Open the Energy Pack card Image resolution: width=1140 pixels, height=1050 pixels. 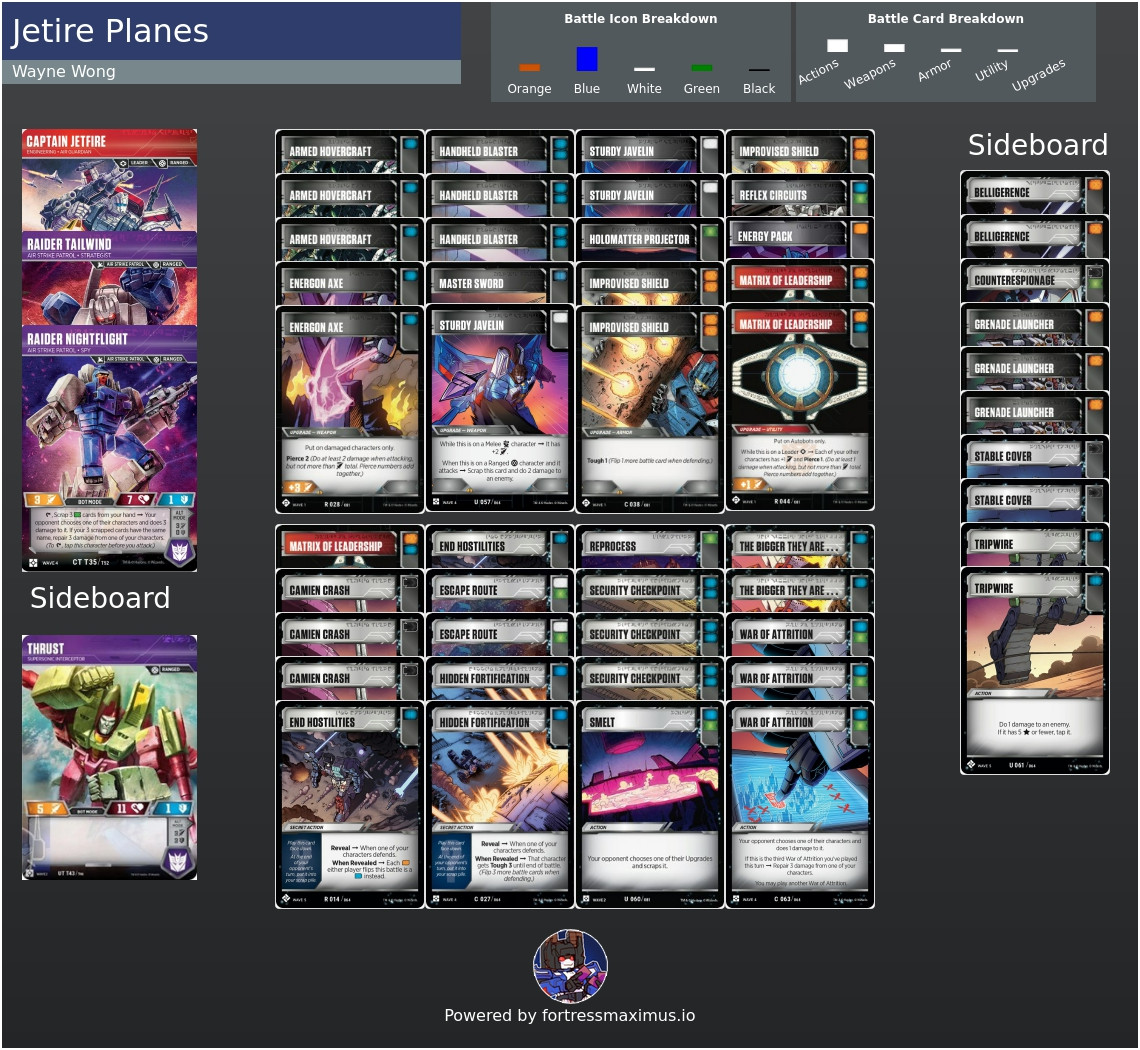pos(799,237)
